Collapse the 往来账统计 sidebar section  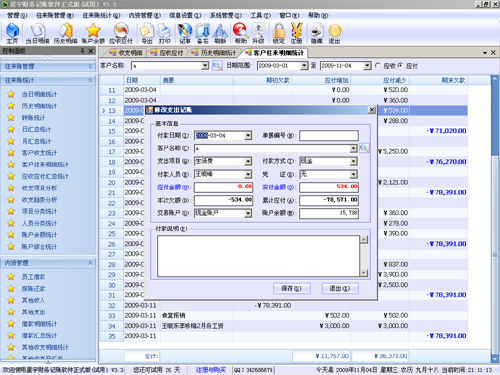(90, 80)
